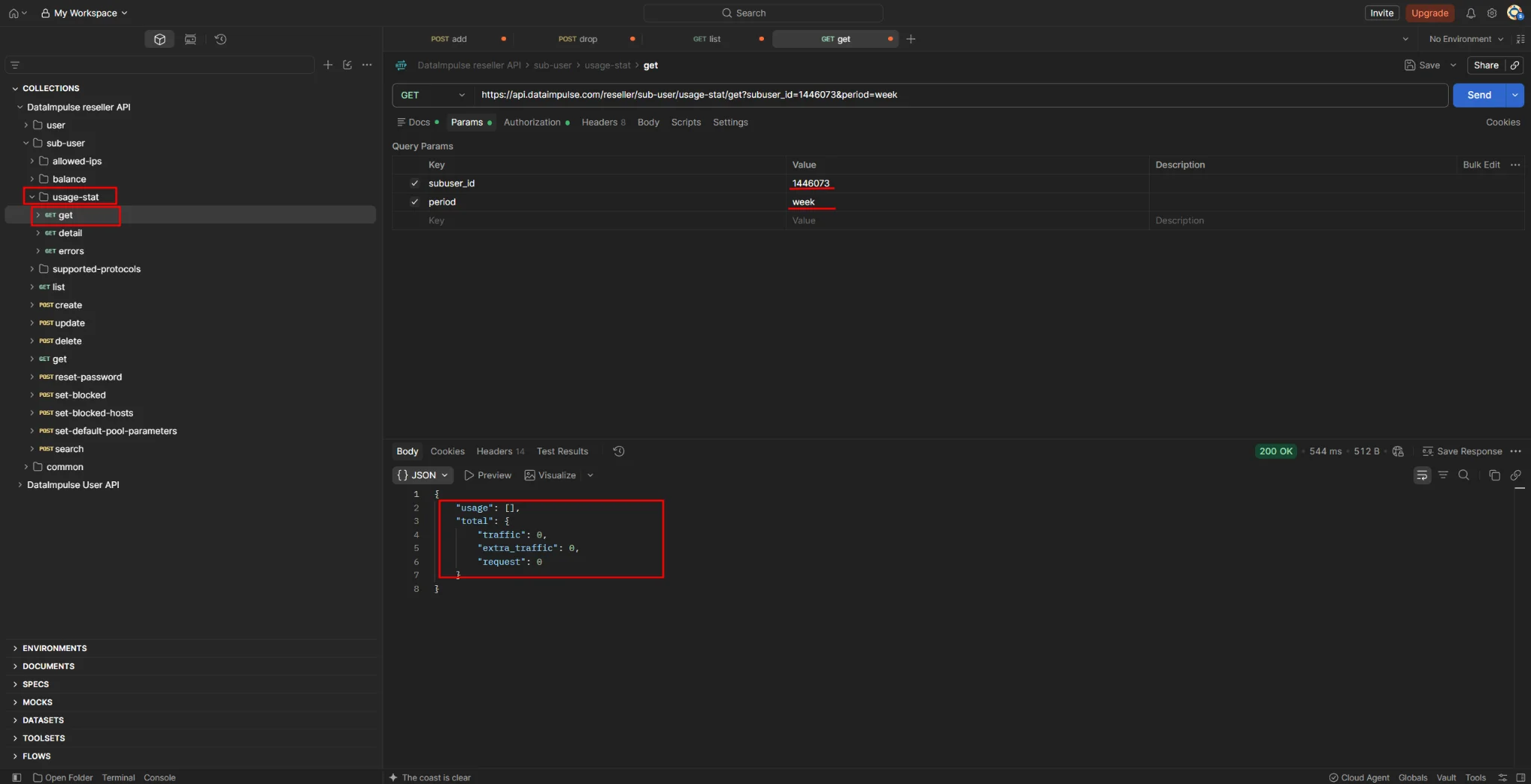Toggle sidebar icon in status bar
Image resolution: width=1531 pixels, height=784 pixels.
pos(16,777)
